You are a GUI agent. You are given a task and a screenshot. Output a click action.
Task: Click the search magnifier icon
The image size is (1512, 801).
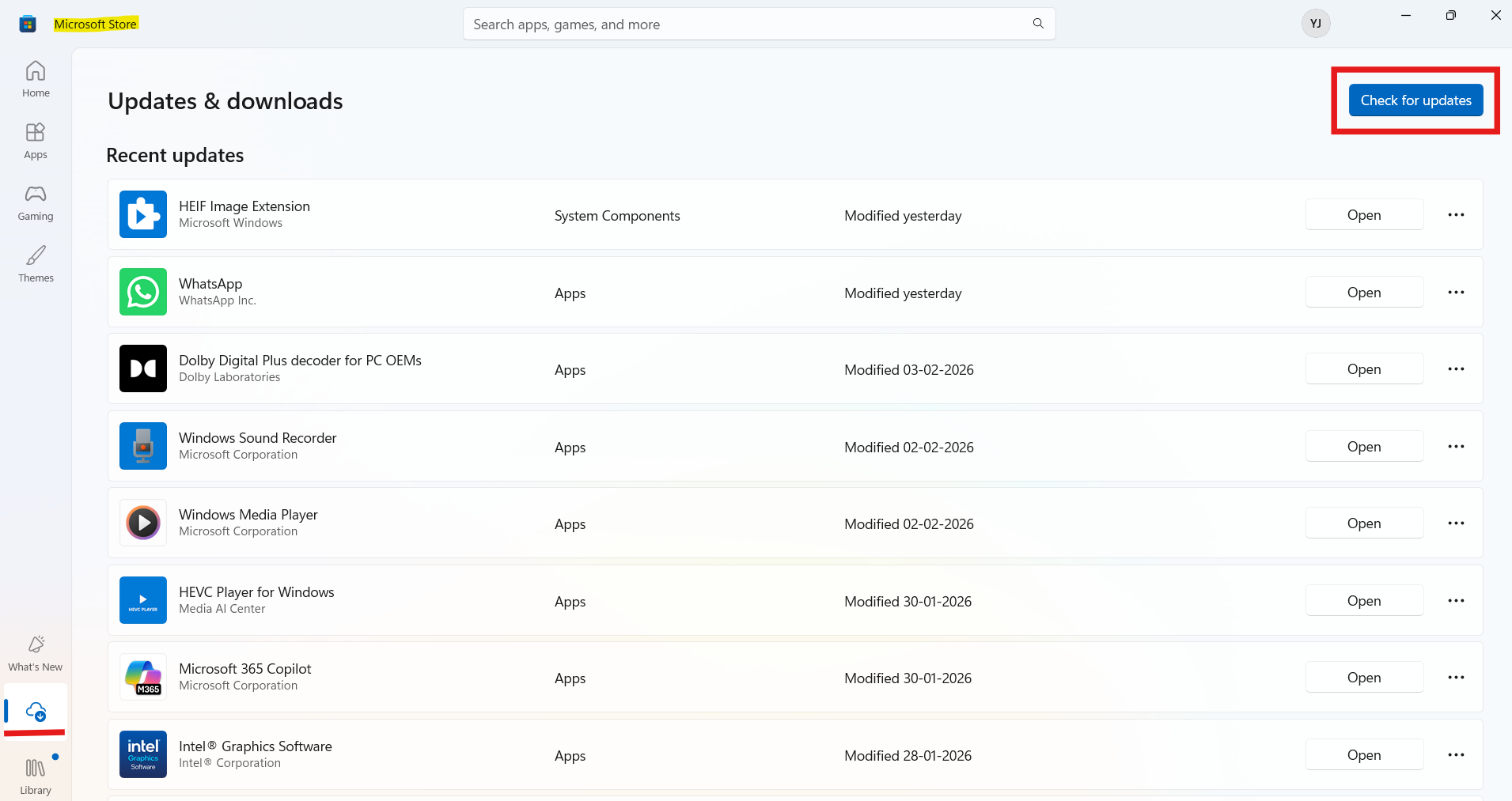1038,24
